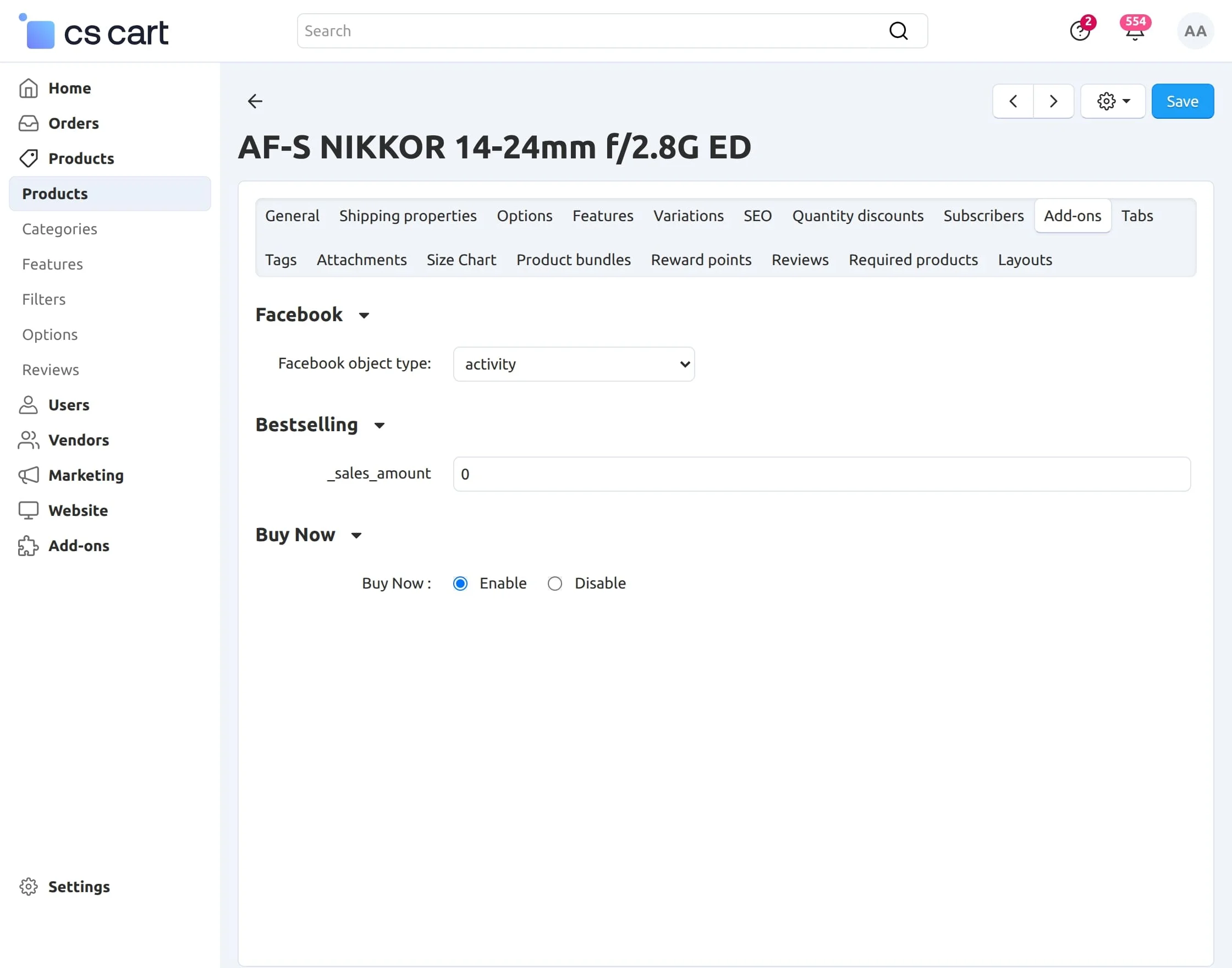The width and height of the screenshot is (1232, 968).
Task: Open the gear actions dropdown
Action: click(1113, 101)
